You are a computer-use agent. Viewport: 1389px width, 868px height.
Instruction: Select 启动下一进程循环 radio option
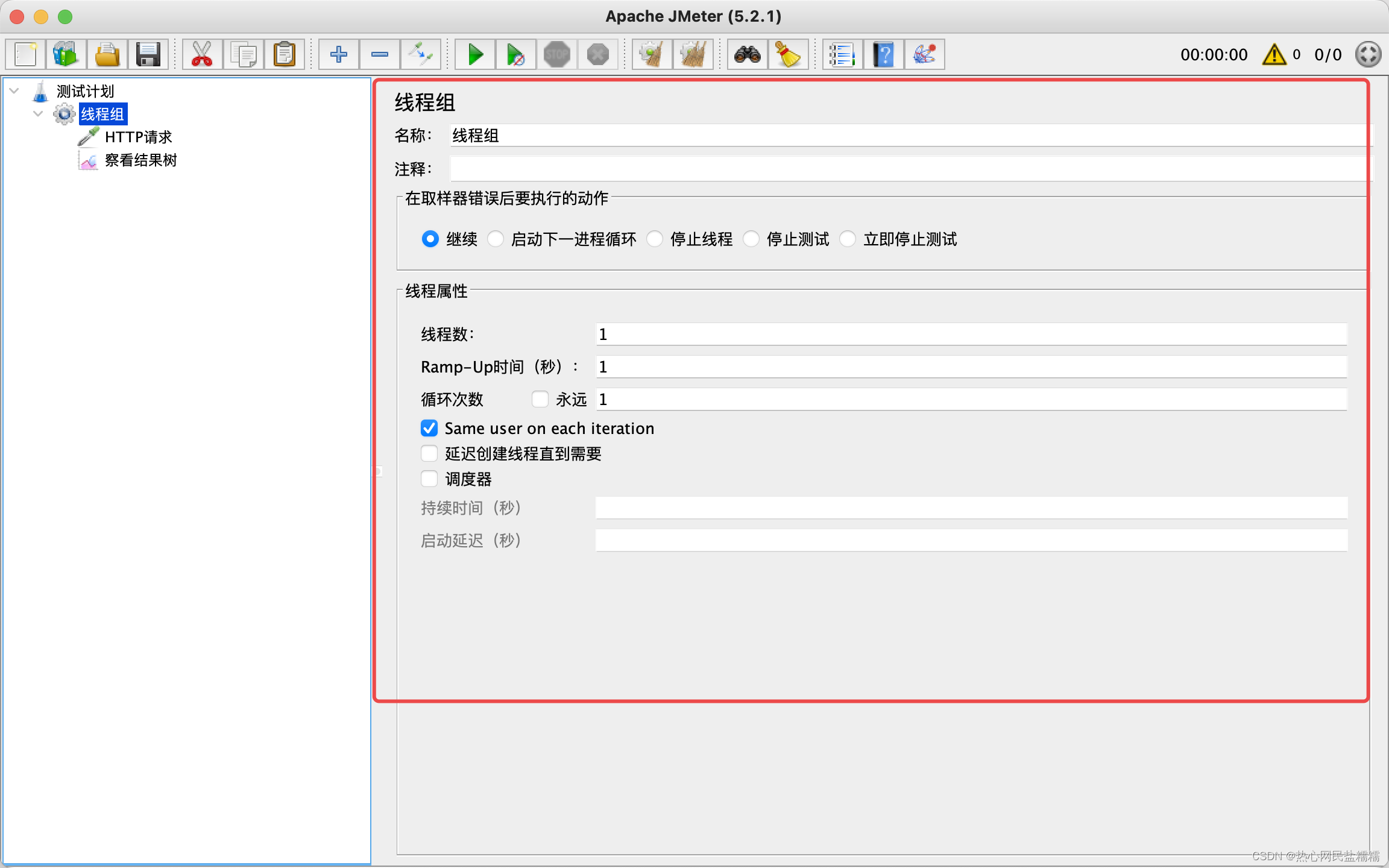point(496,239)
